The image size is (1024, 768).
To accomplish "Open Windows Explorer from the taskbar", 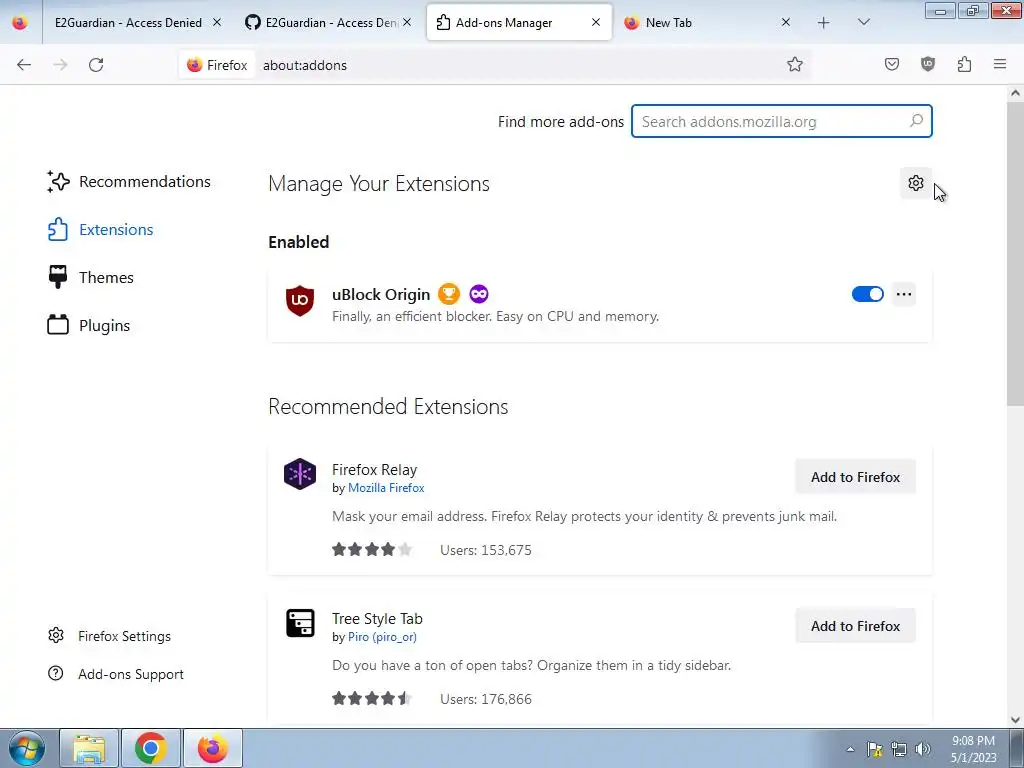I will tap(89, 748).
